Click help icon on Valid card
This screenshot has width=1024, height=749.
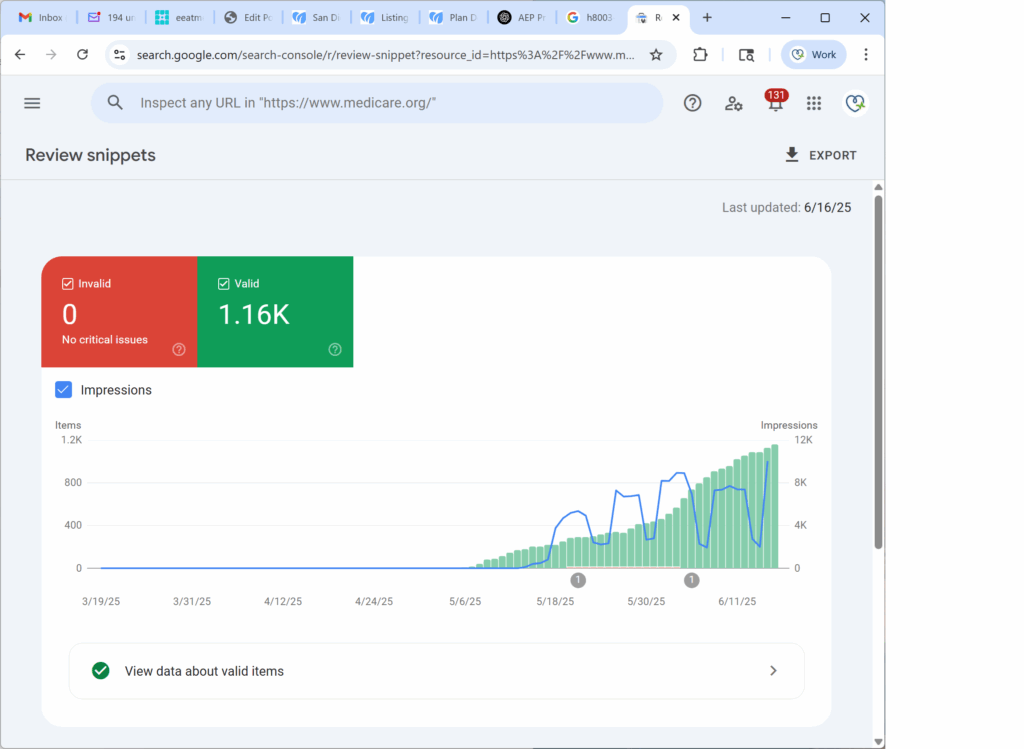(x=335, y=349)
